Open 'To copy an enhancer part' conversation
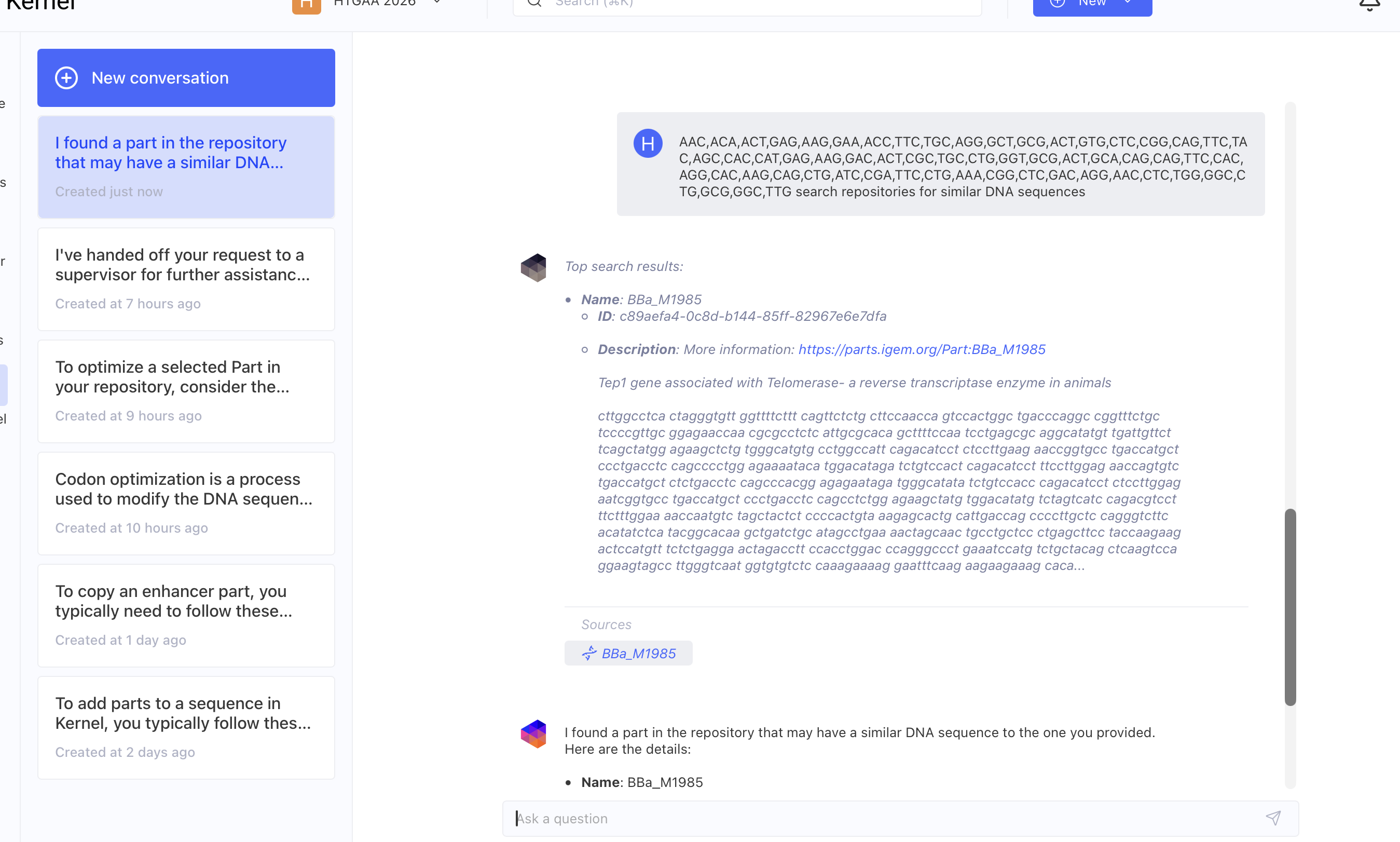Viewport: 1400px width, 842px height. [186, 616]
